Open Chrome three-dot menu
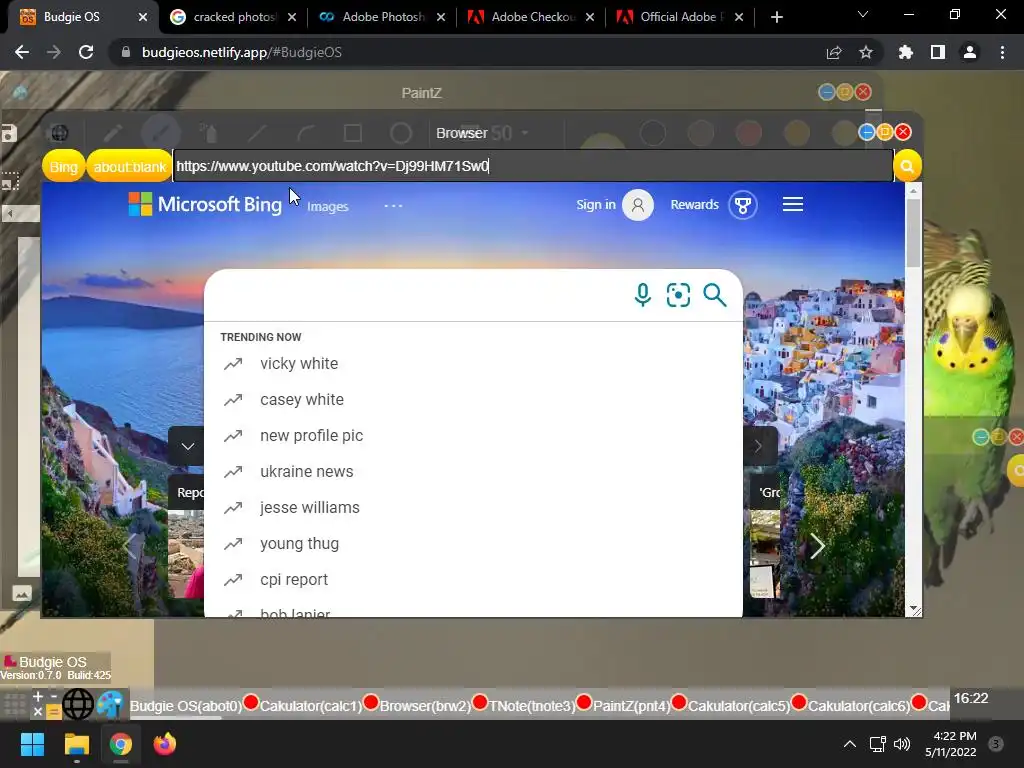 click(x=1002, y=52)
